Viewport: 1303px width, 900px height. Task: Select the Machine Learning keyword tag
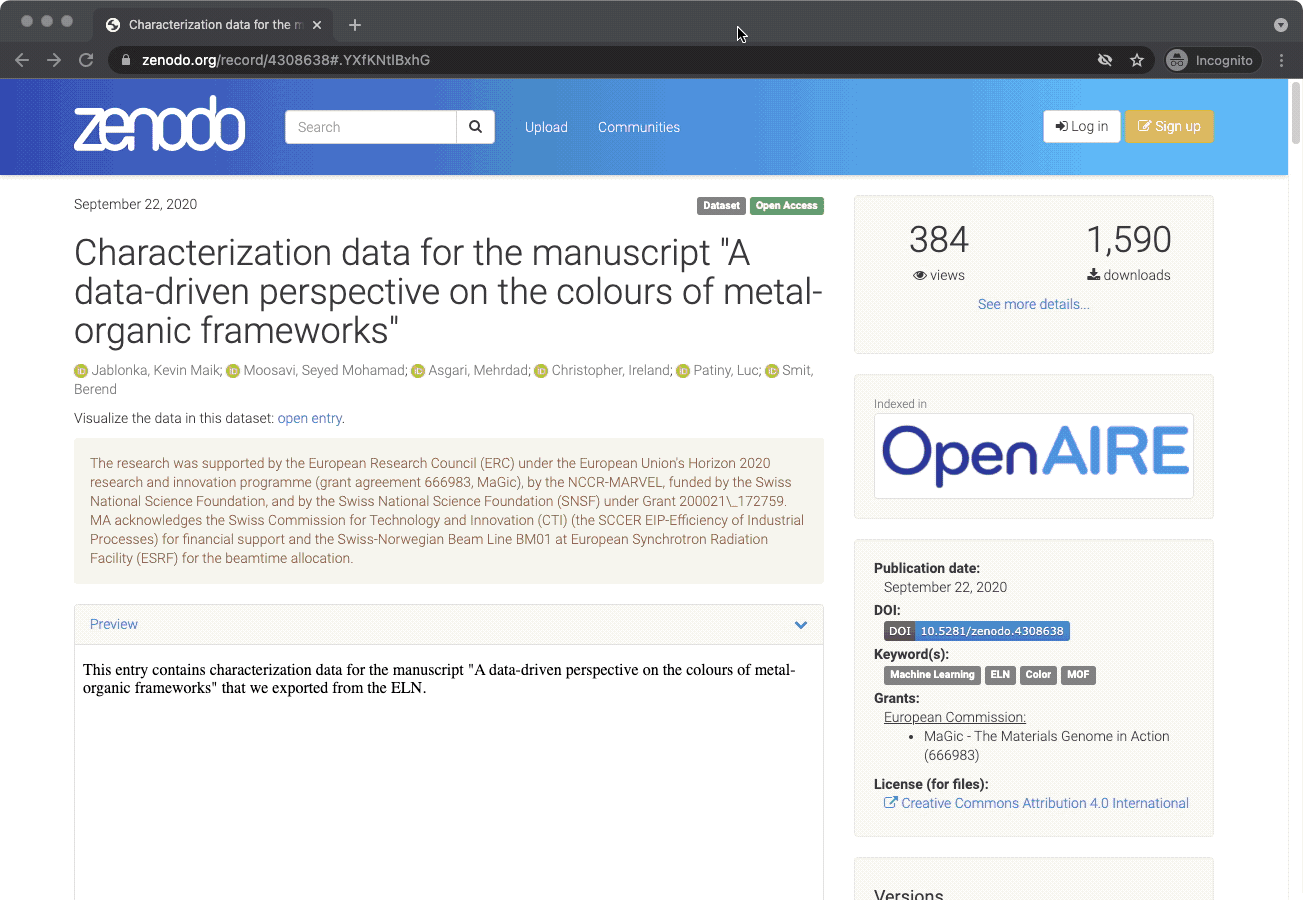pyautogui.click(x=932, y=675)
